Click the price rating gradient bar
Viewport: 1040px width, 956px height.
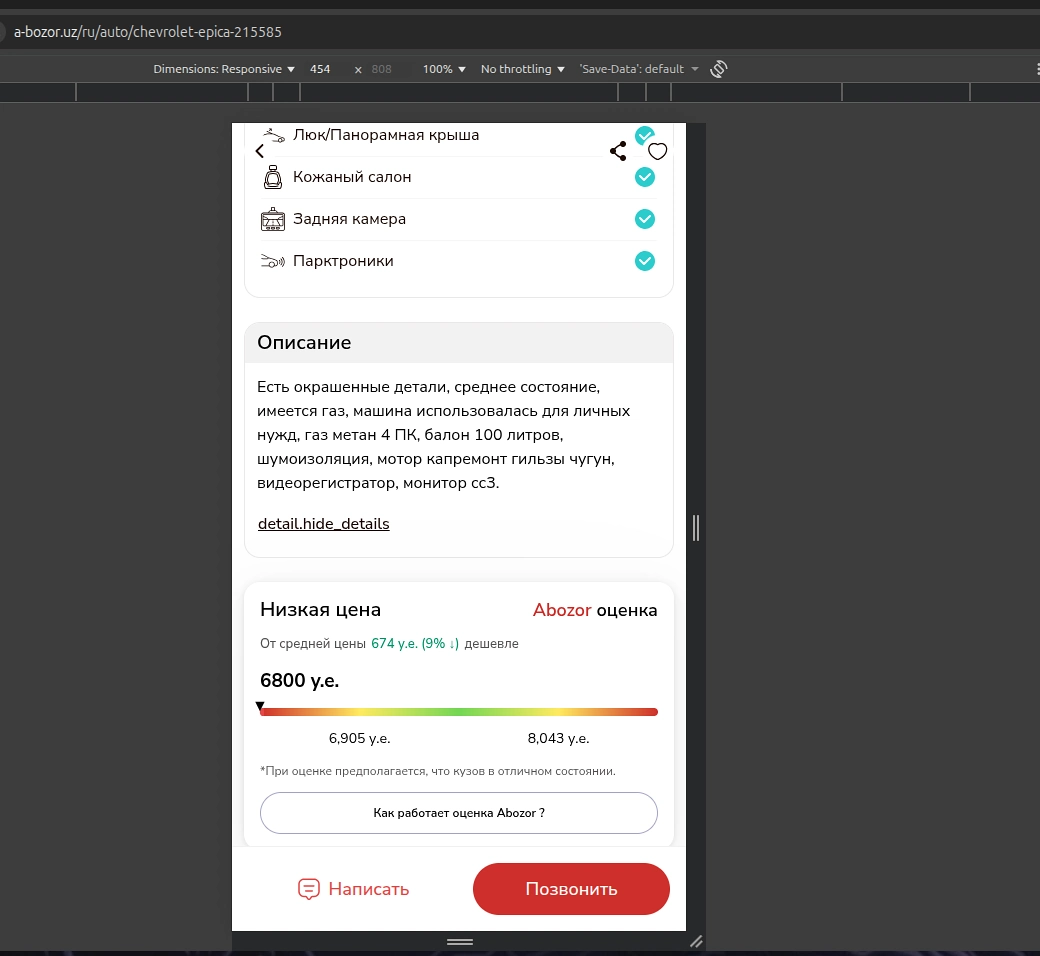point(459,712)
